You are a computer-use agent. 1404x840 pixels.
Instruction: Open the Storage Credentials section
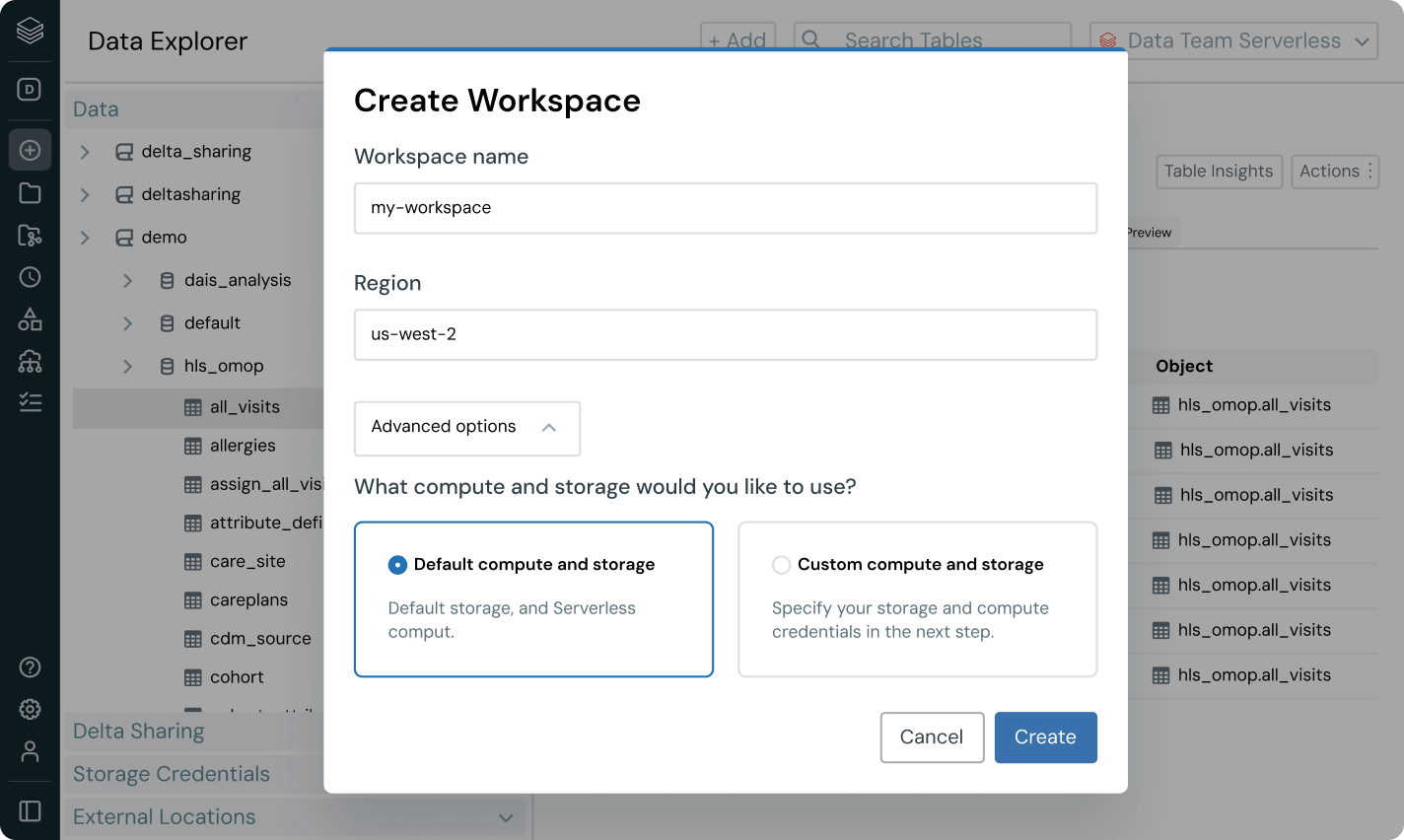tap(172, 774)
